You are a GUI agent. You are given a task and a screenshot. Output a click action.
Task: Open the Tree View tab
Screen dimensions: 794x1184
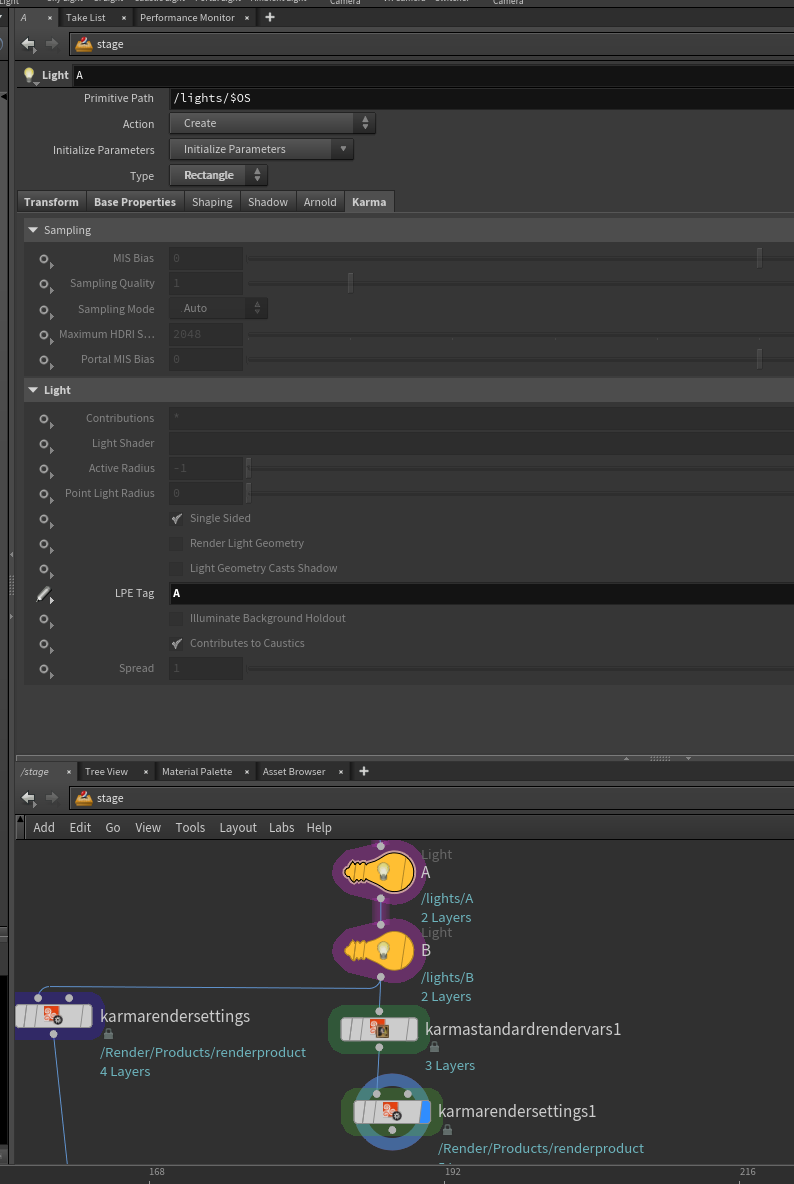pyautogui.click(x=106, y=772)
